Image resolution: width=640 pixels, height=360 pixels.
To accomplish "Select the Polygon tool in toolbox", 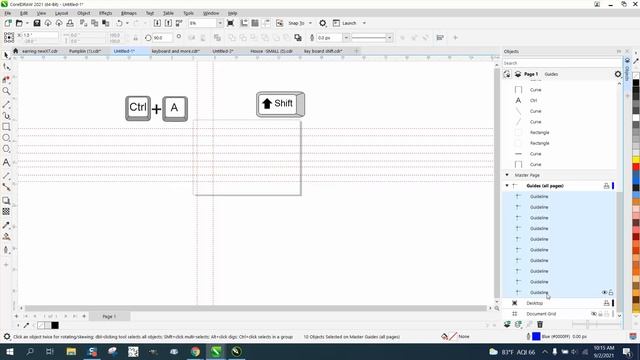I will (x=6, y=149).
